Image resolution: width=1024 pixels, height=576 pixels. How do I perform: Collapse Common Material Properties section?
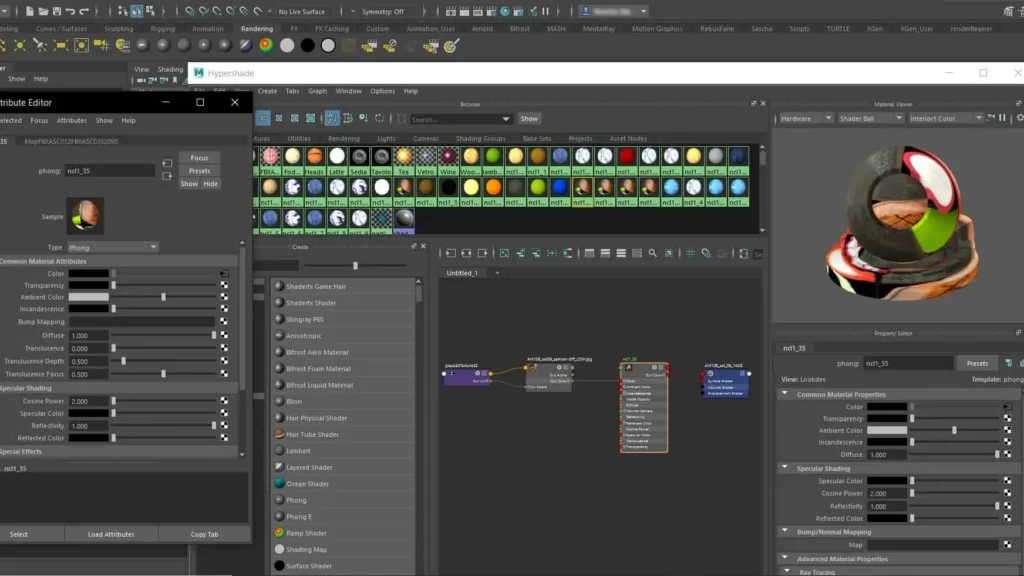(785, 394)
